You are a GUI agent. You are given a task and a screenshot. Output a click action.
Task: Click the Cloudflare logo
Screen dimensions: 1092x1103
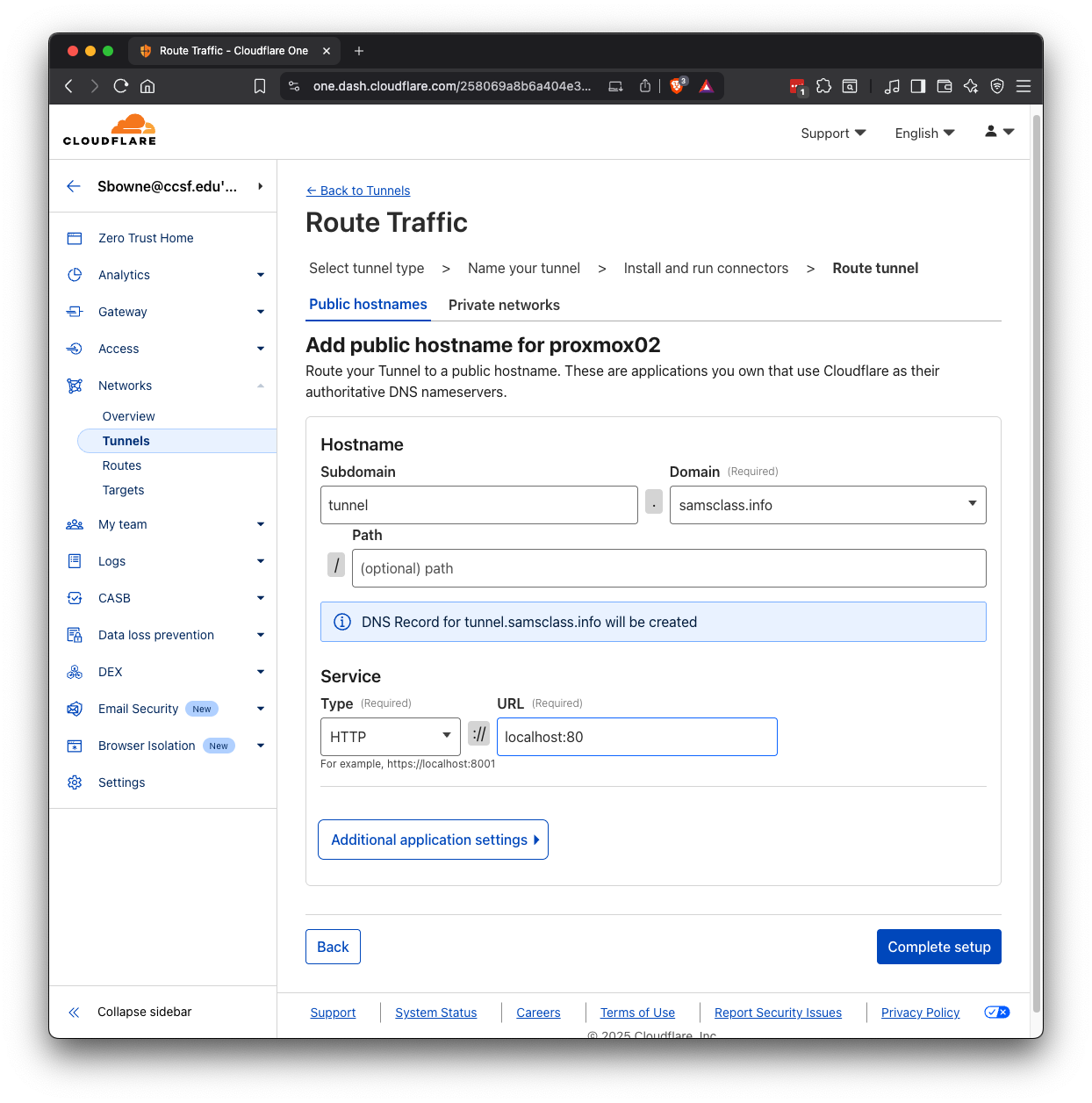pos(110,130)
